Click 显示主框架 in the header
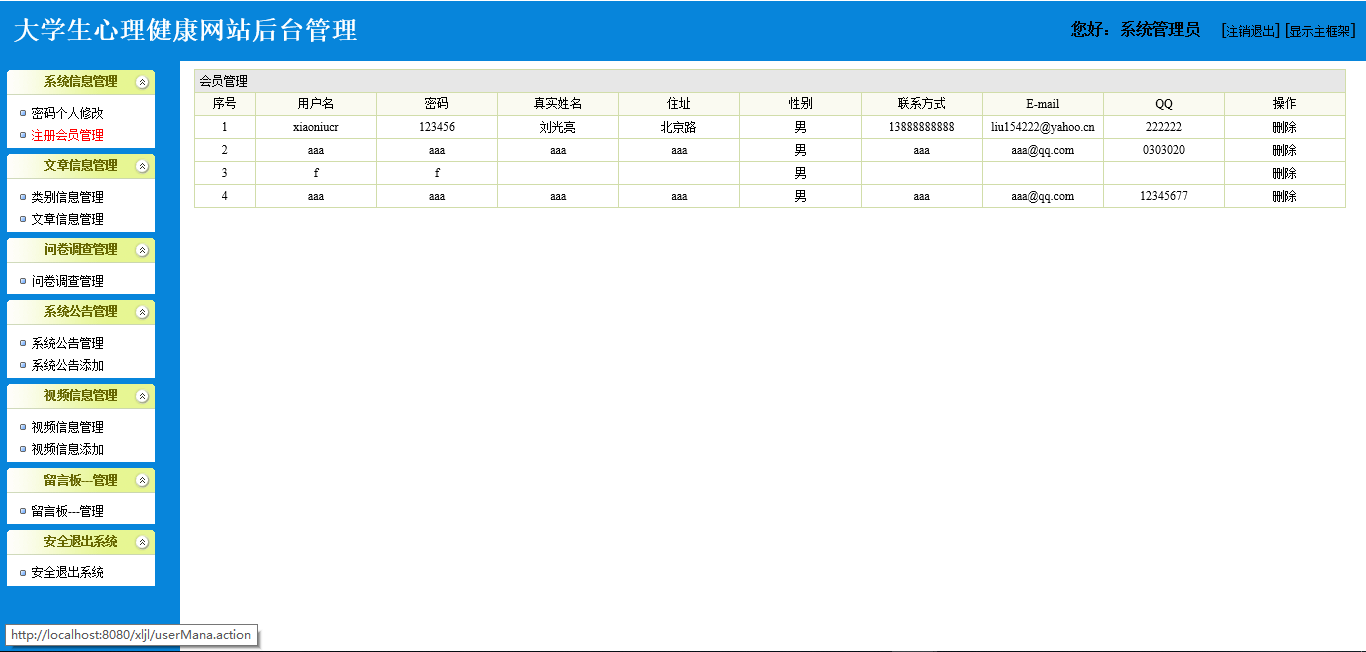Viewport: 1366px width, 652px height. coord(1320,31)
